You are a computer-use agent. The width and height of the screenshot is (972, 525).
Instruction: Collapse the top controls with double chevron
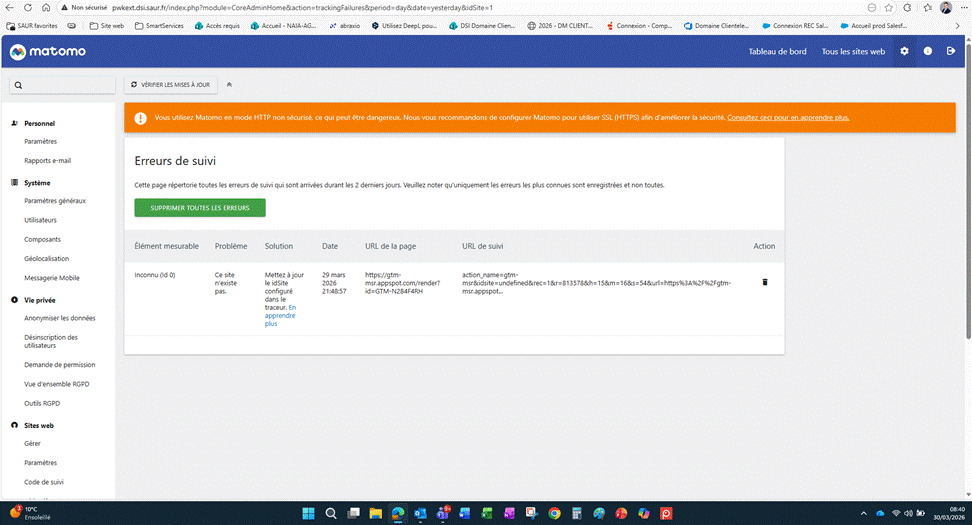[229, 86]
